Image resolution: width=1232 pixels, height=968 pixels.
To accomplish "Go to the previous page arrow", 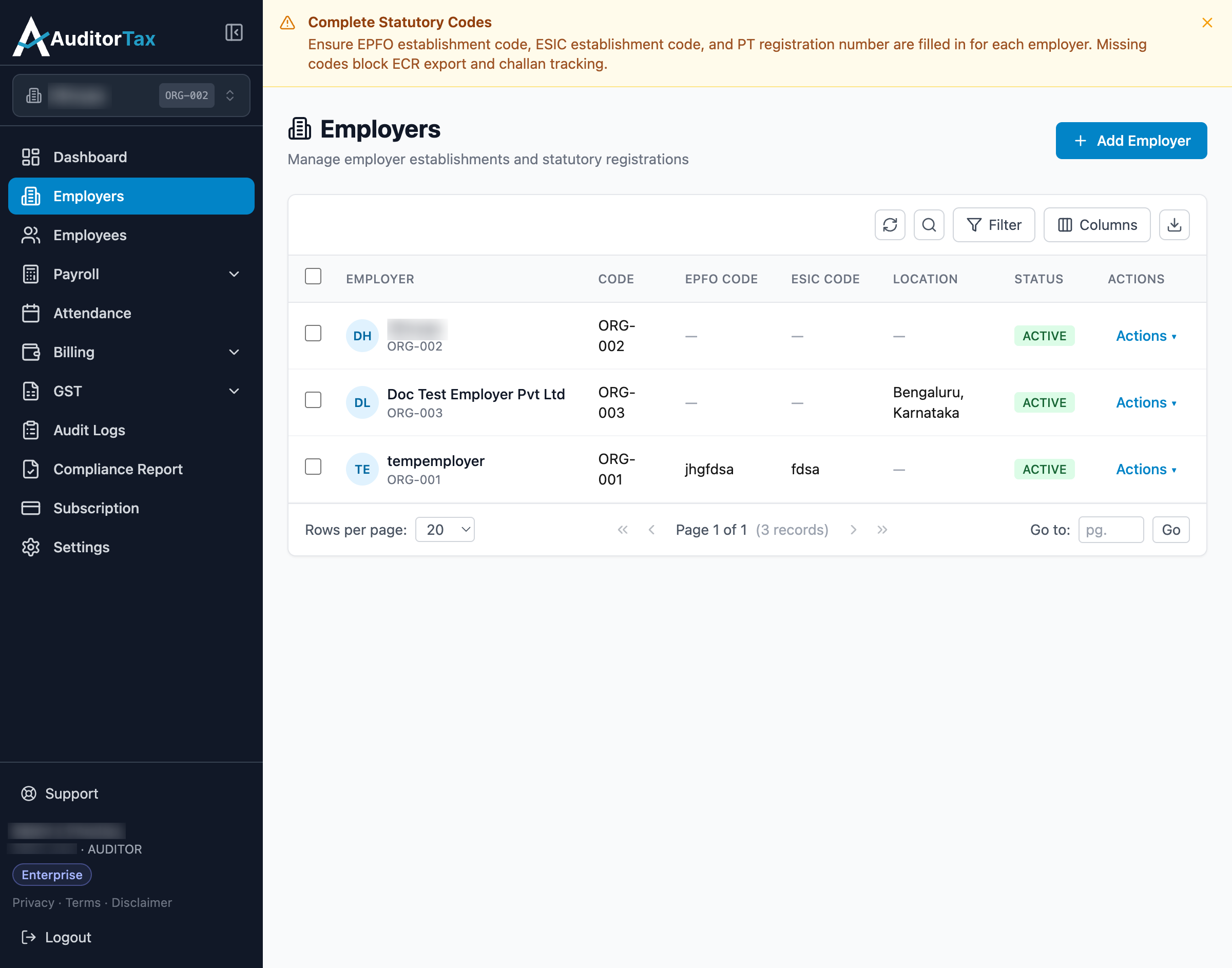I will click(x=652, y=529).
